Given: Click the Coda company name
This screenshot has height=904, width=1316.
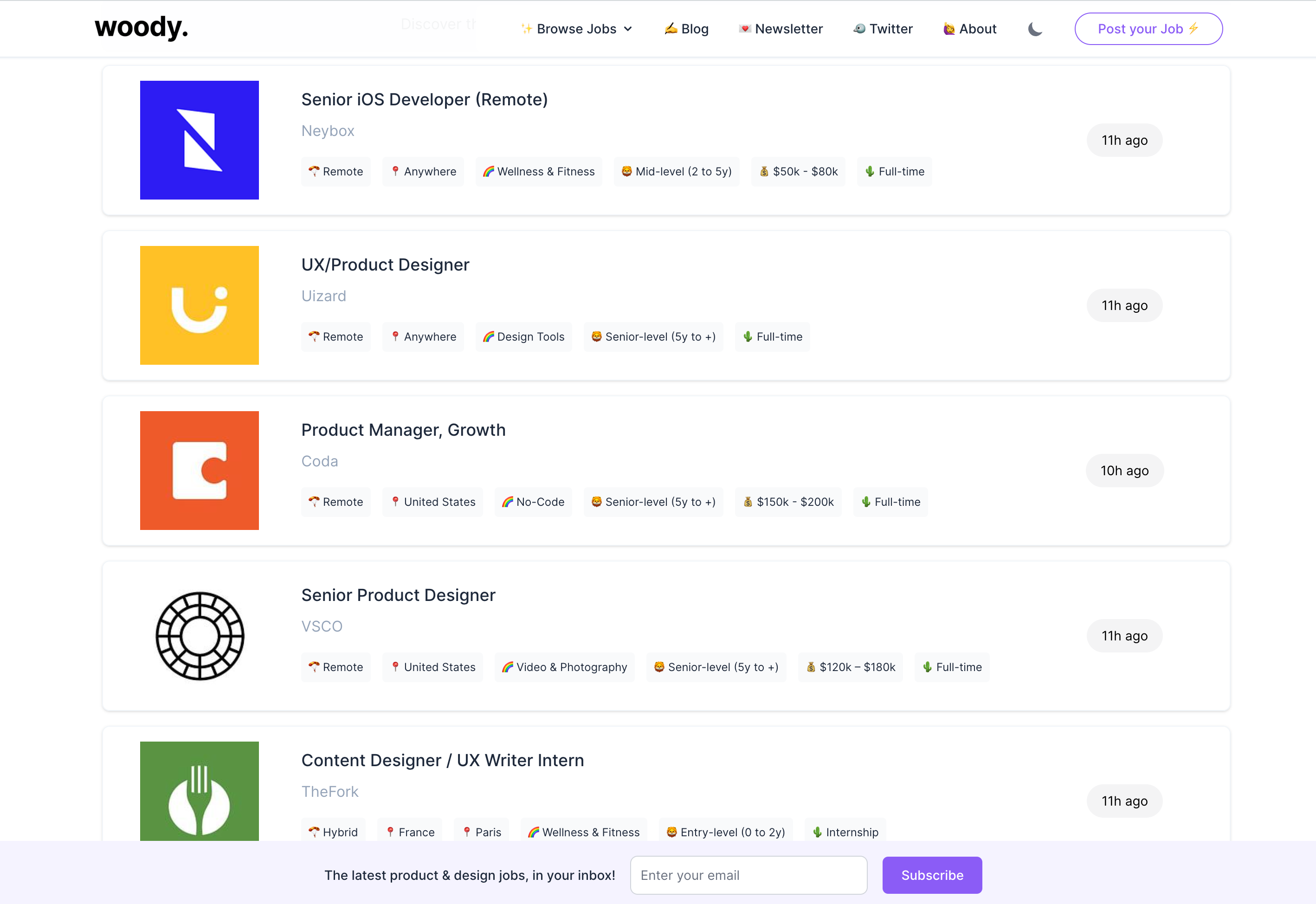Looking at the screenshot, I should pos(319,462).
